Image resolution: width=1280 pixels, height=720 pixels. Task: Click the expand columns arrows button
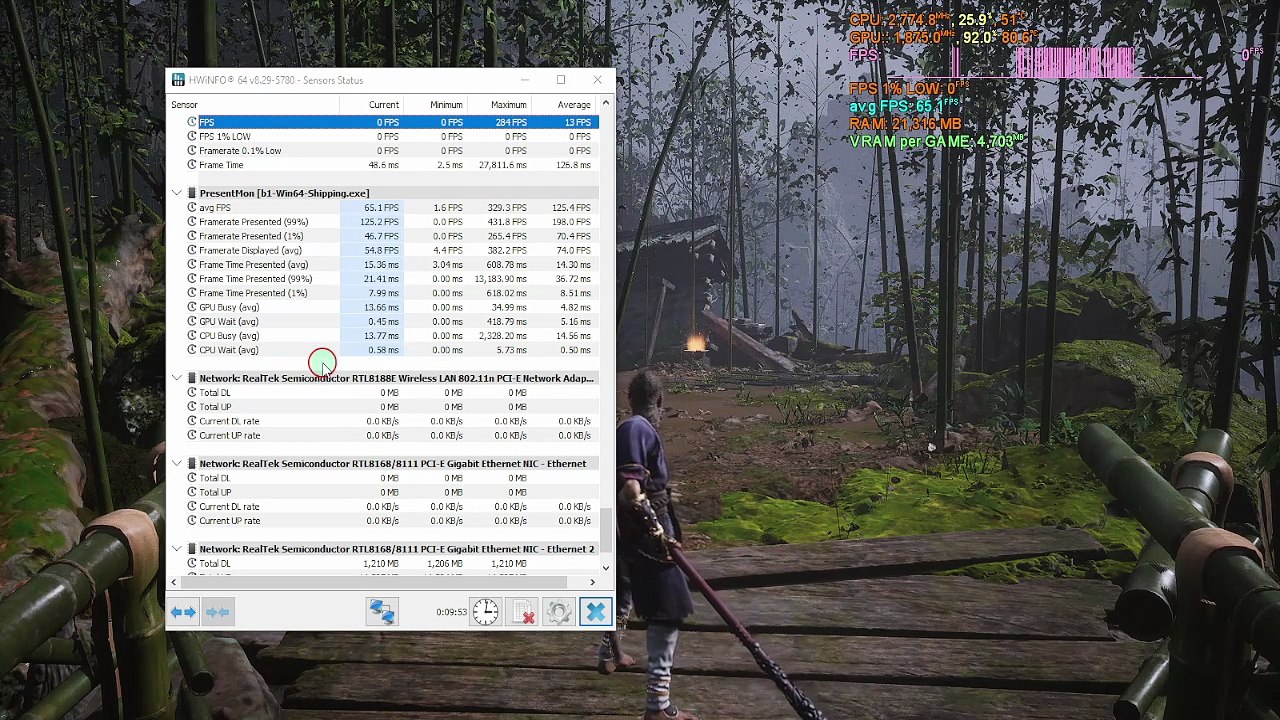point(183,612)
